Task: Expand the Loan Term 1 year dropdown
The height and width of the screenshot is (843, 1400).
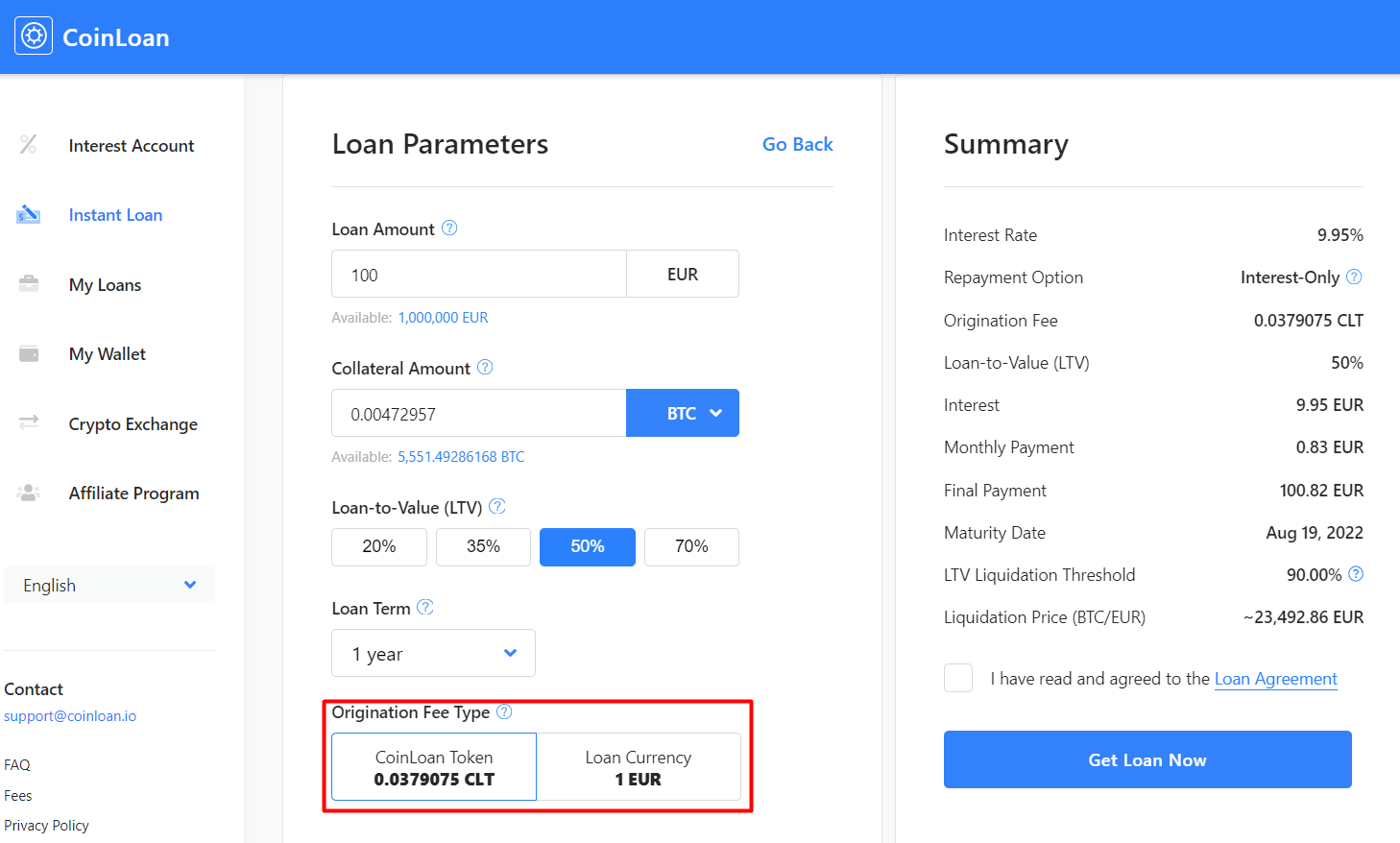Action: [433, 653]
